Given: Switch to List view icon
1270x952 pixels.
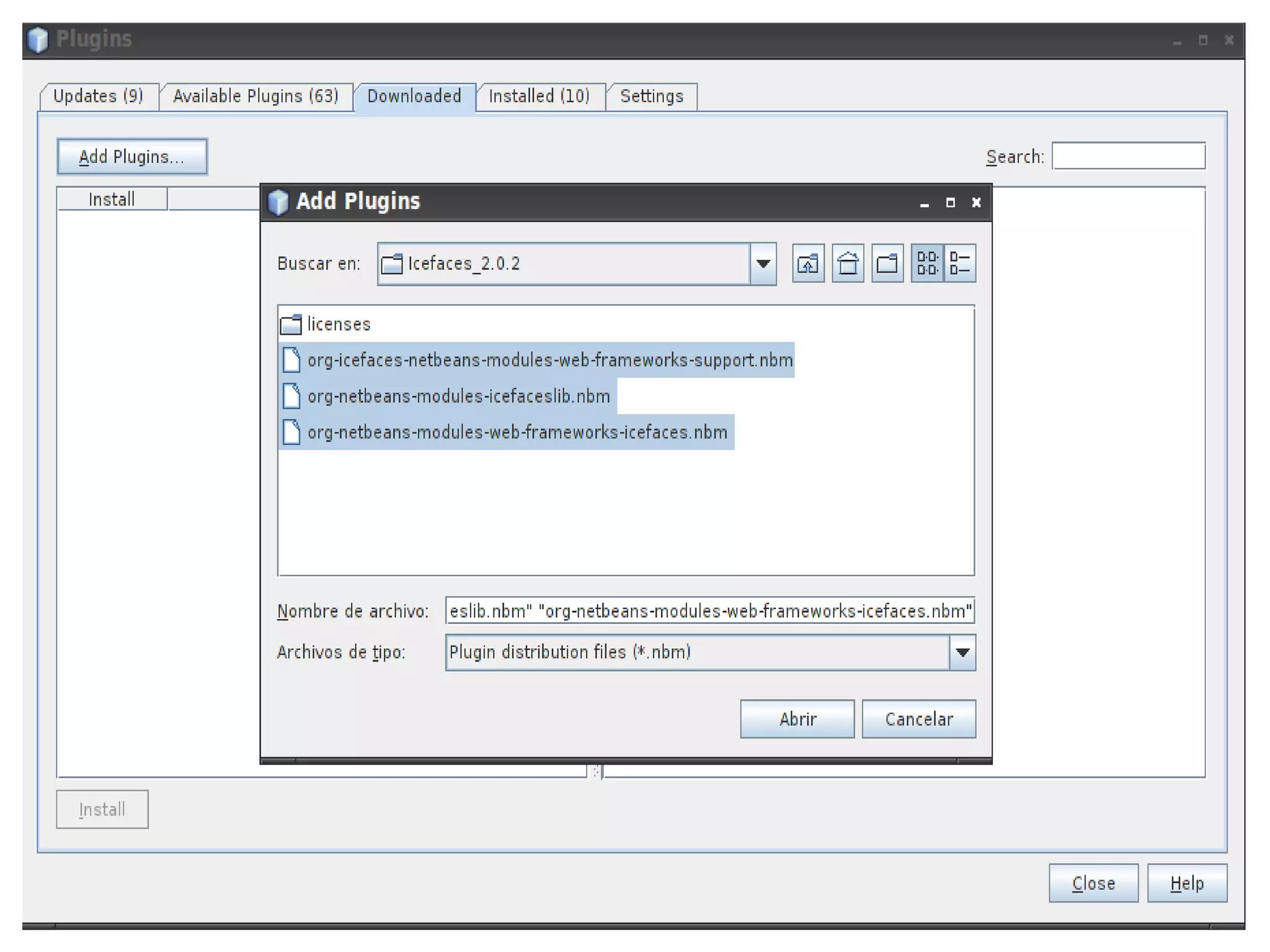Looking at the screenshot, I should [x=927, y=264].
